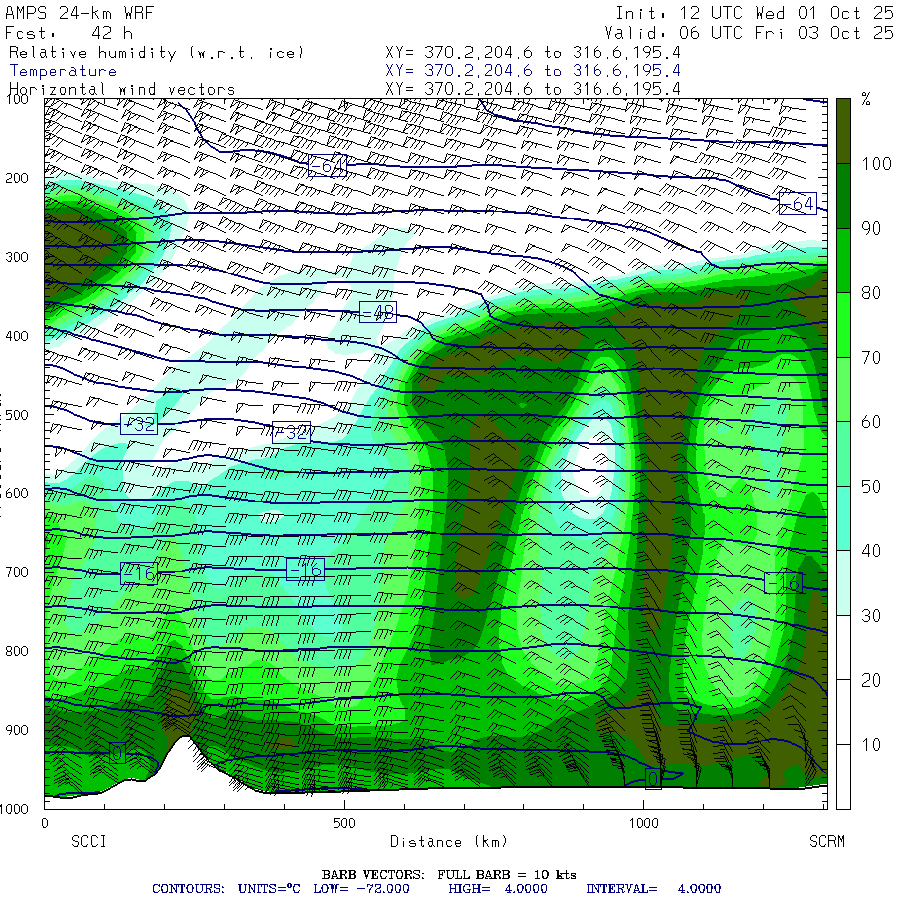Select the 'Fcst: 42 h' forecast hour text
The height and width of the screenshot is (900, 900).
69,33
